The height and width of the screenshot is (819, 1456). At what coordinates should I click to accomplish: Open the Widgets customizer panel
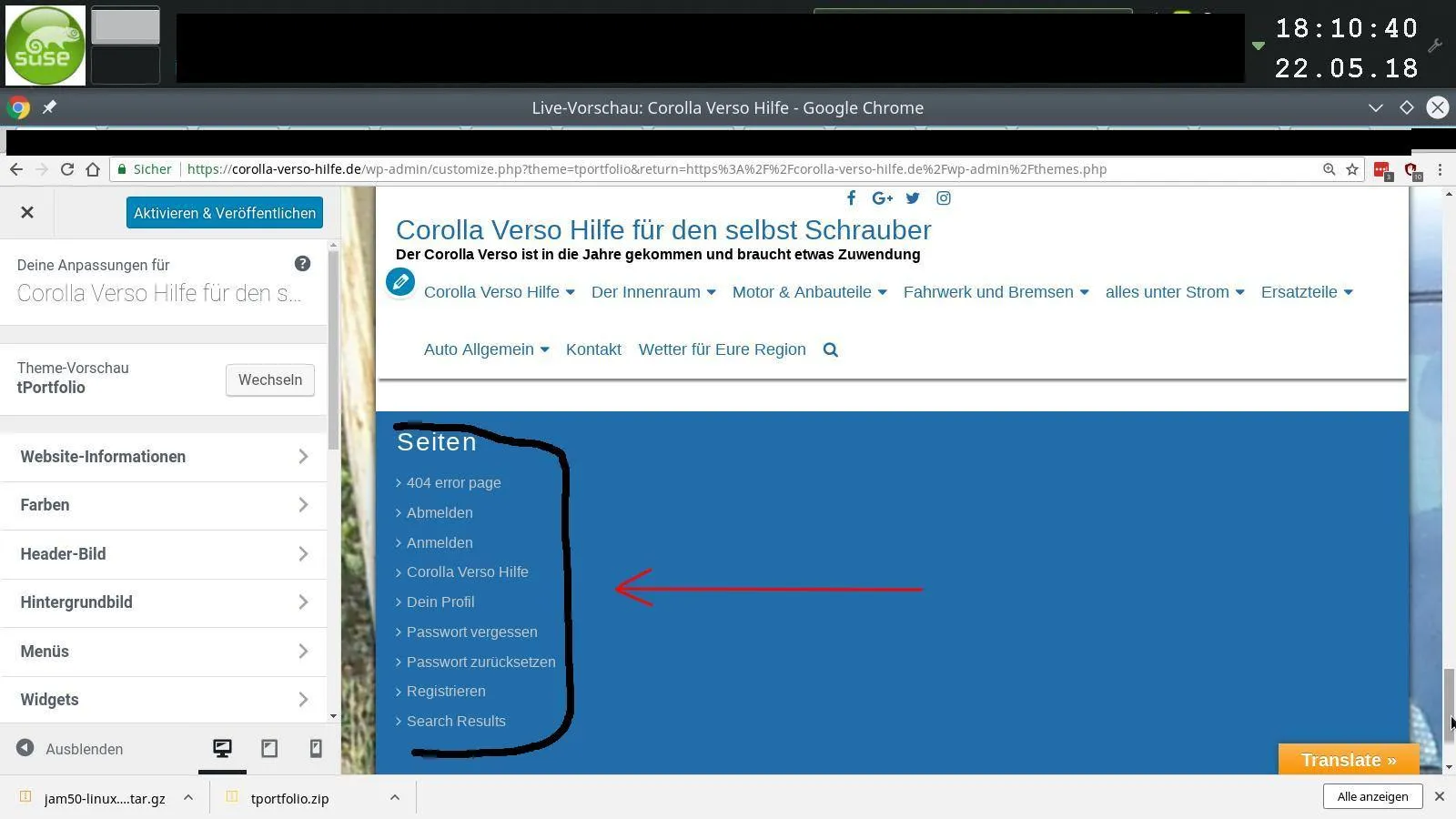164,700
